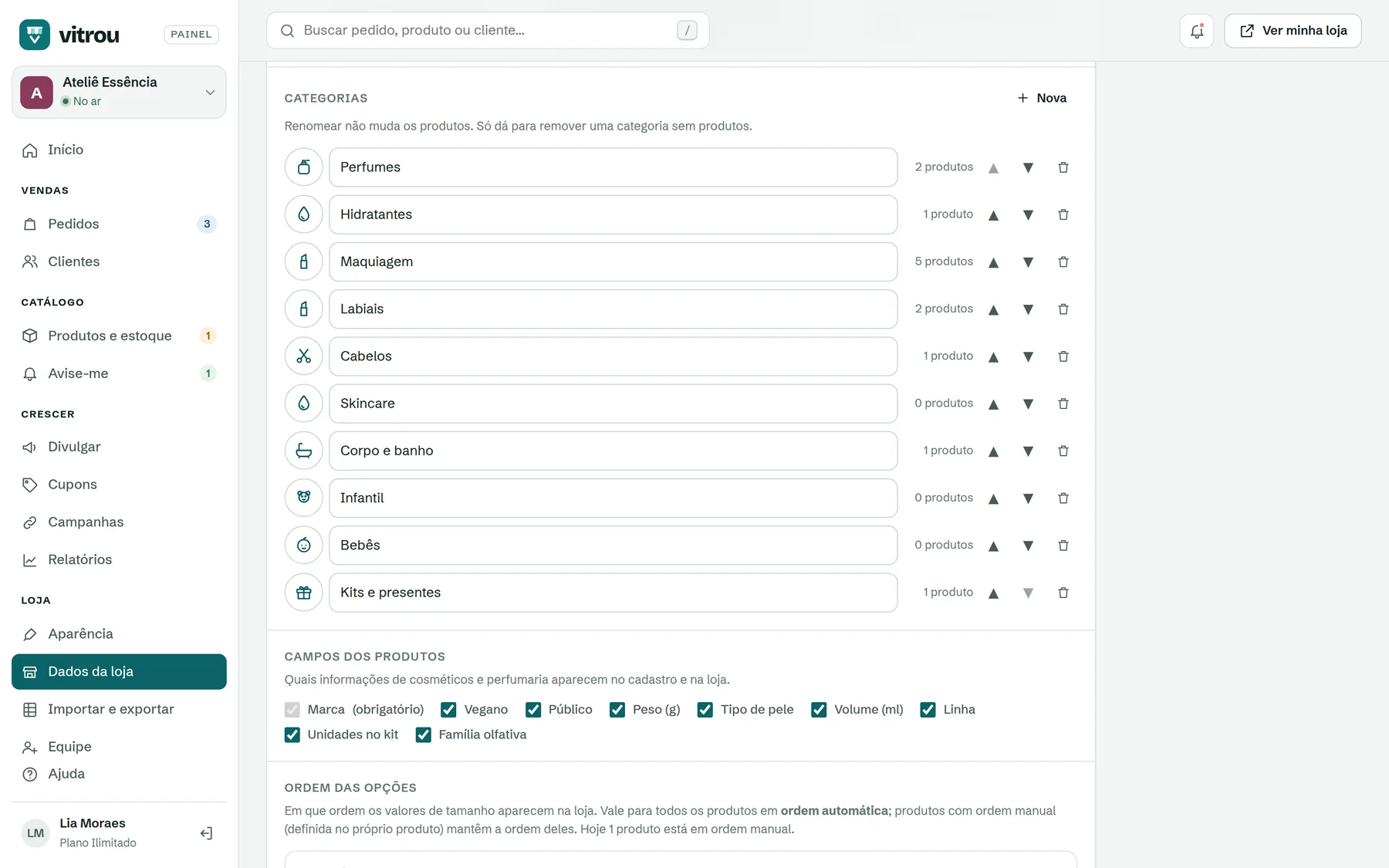Toggle the Tipo de pele checkbox
Screen dimensions: 1389x868
coord(705,710)
